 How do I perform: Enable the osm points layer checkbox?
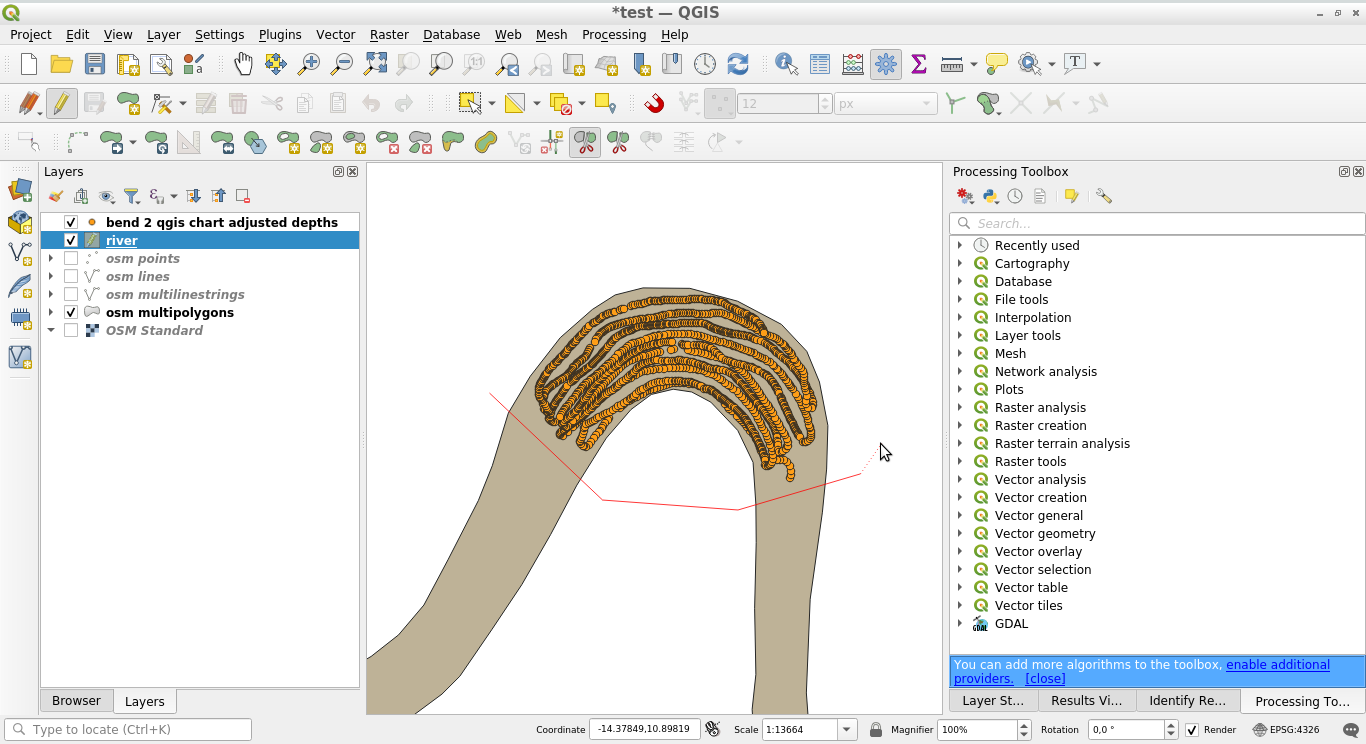tap(71, 258)
